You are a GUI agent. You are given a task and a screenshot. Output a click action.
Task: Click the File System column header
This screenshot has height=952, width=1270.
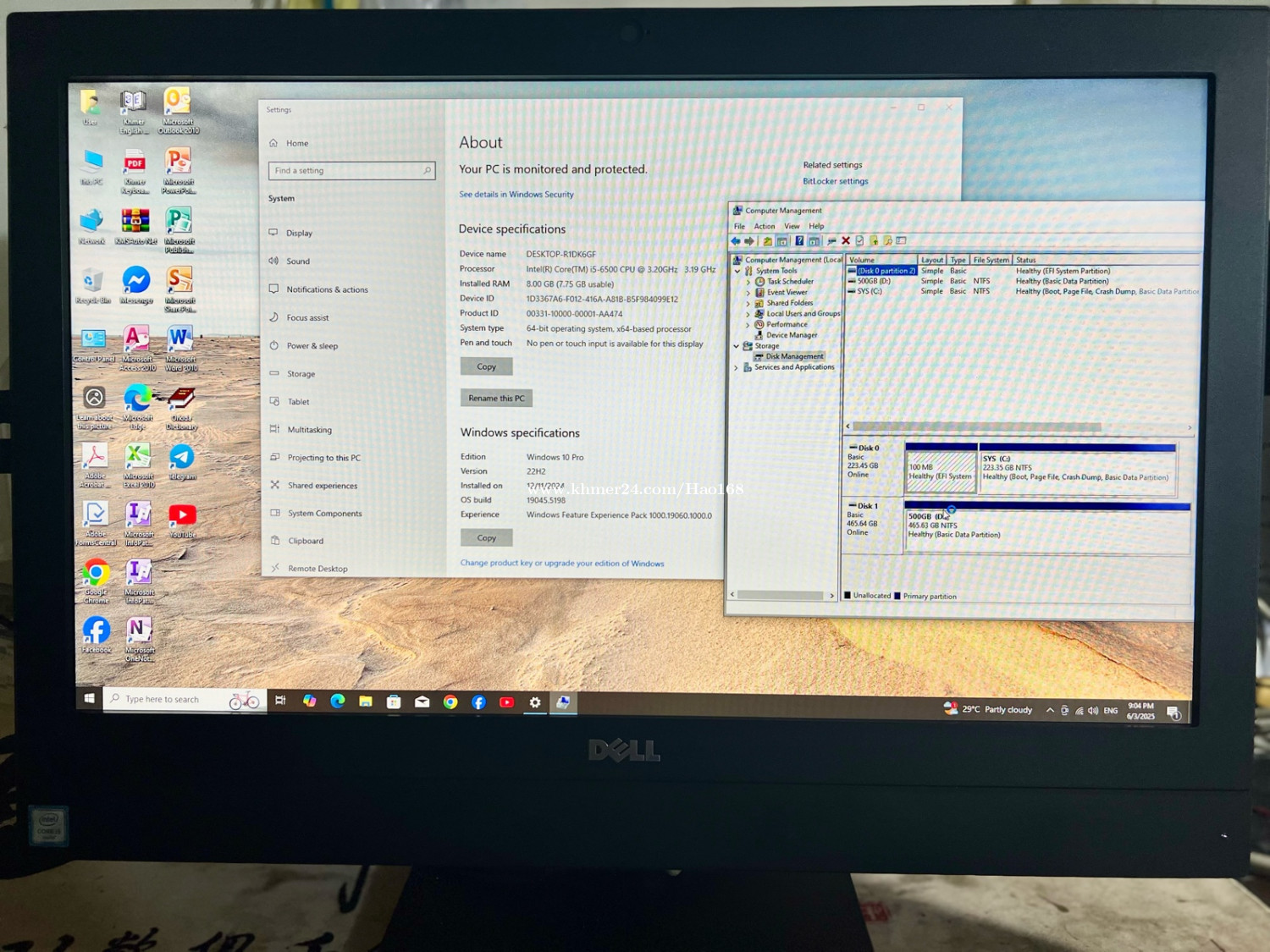pos(991,260)
